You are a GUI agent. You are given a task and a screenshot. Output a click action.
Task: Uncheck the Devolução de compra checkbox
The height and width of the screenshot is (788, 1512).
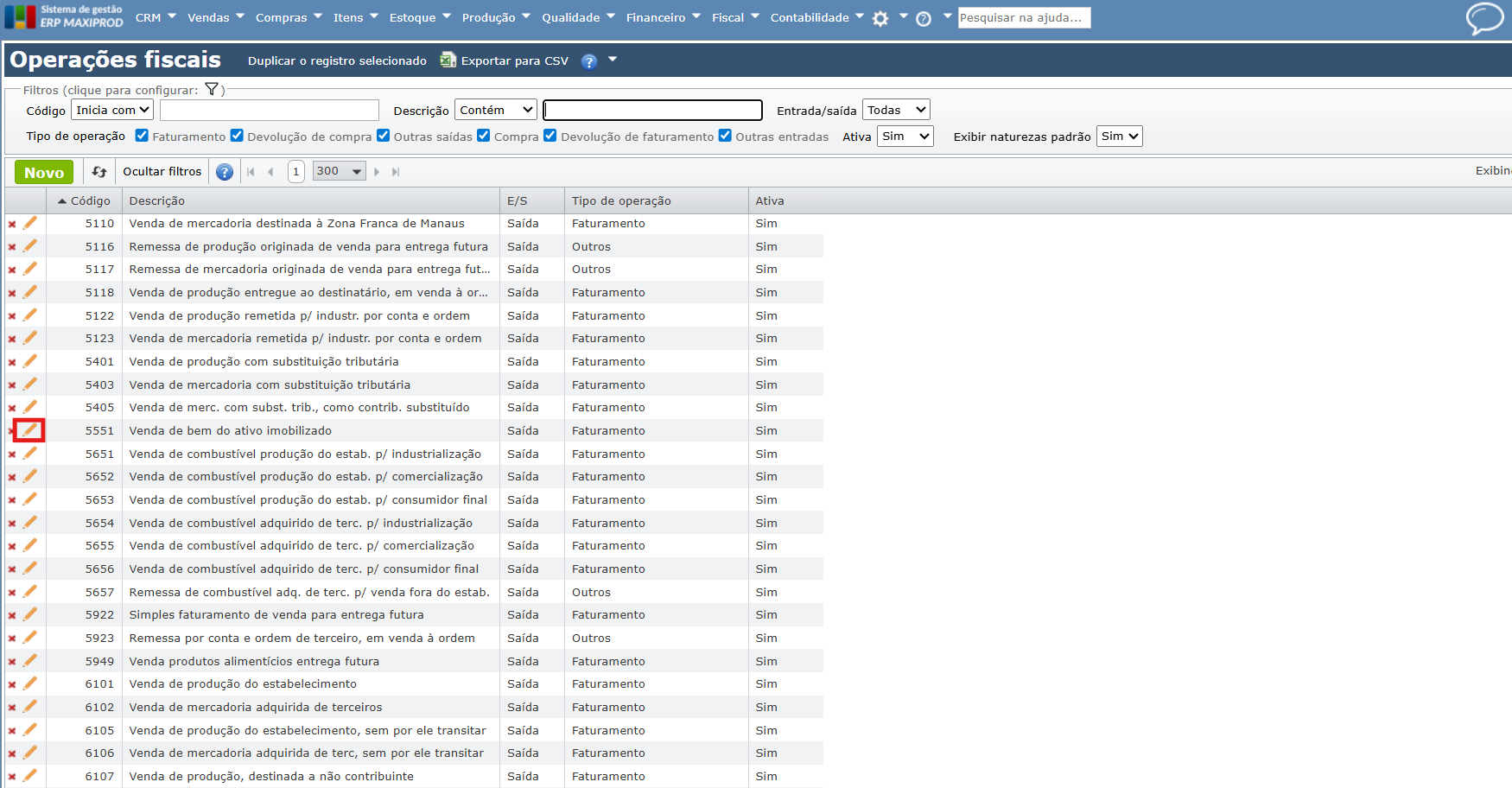point(237,136)
